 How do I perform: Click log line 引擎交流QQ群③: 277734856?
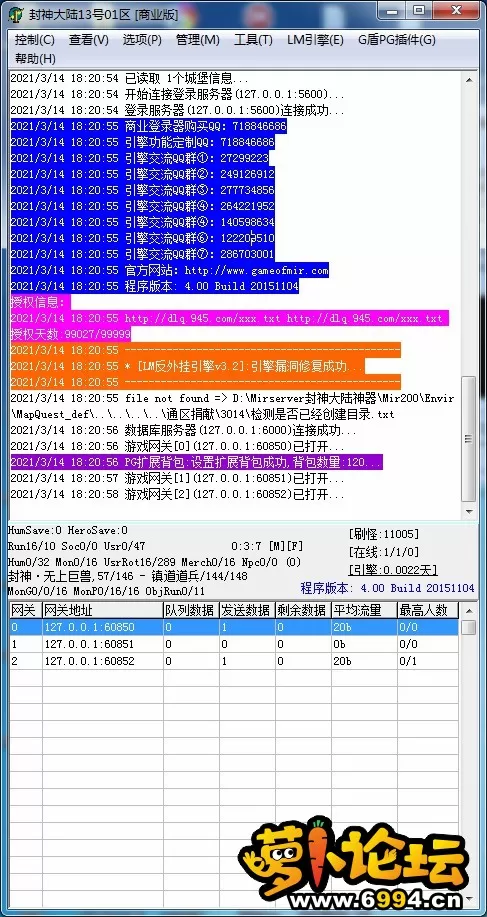point(143,190)
